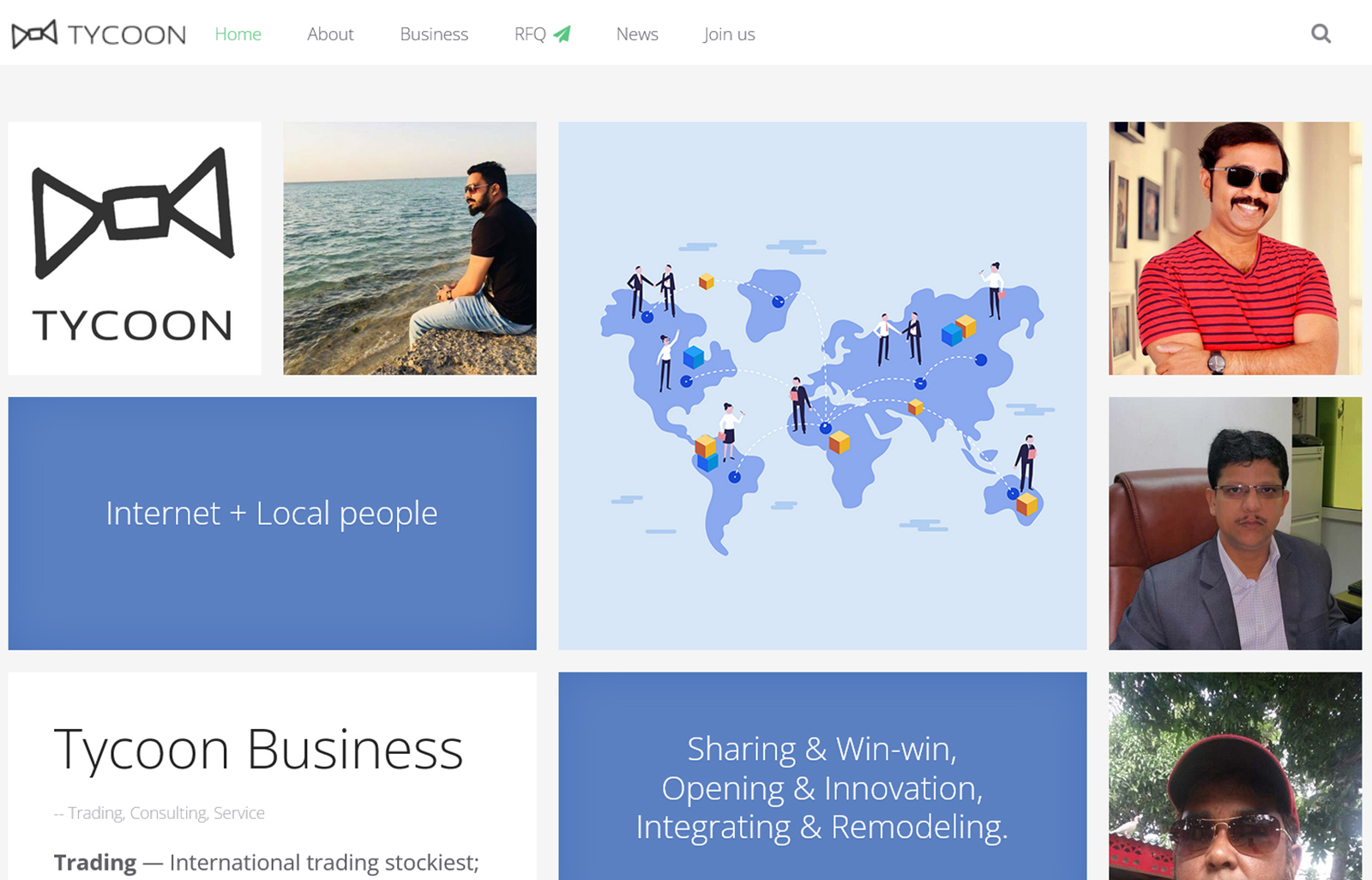Click the Tycoon Business heading
1372x880 pixels.
[258, 750]
